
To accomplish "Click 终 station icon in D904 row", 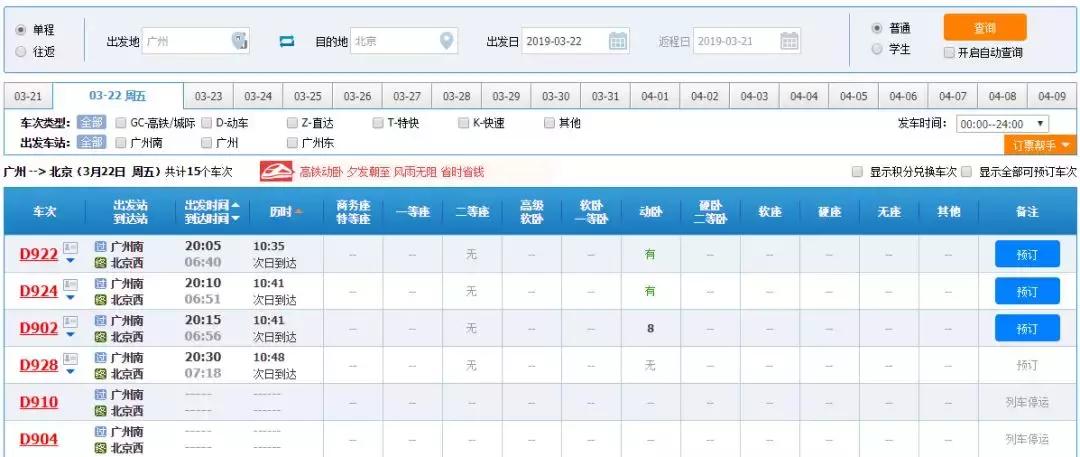I will [x=101, y=448].
